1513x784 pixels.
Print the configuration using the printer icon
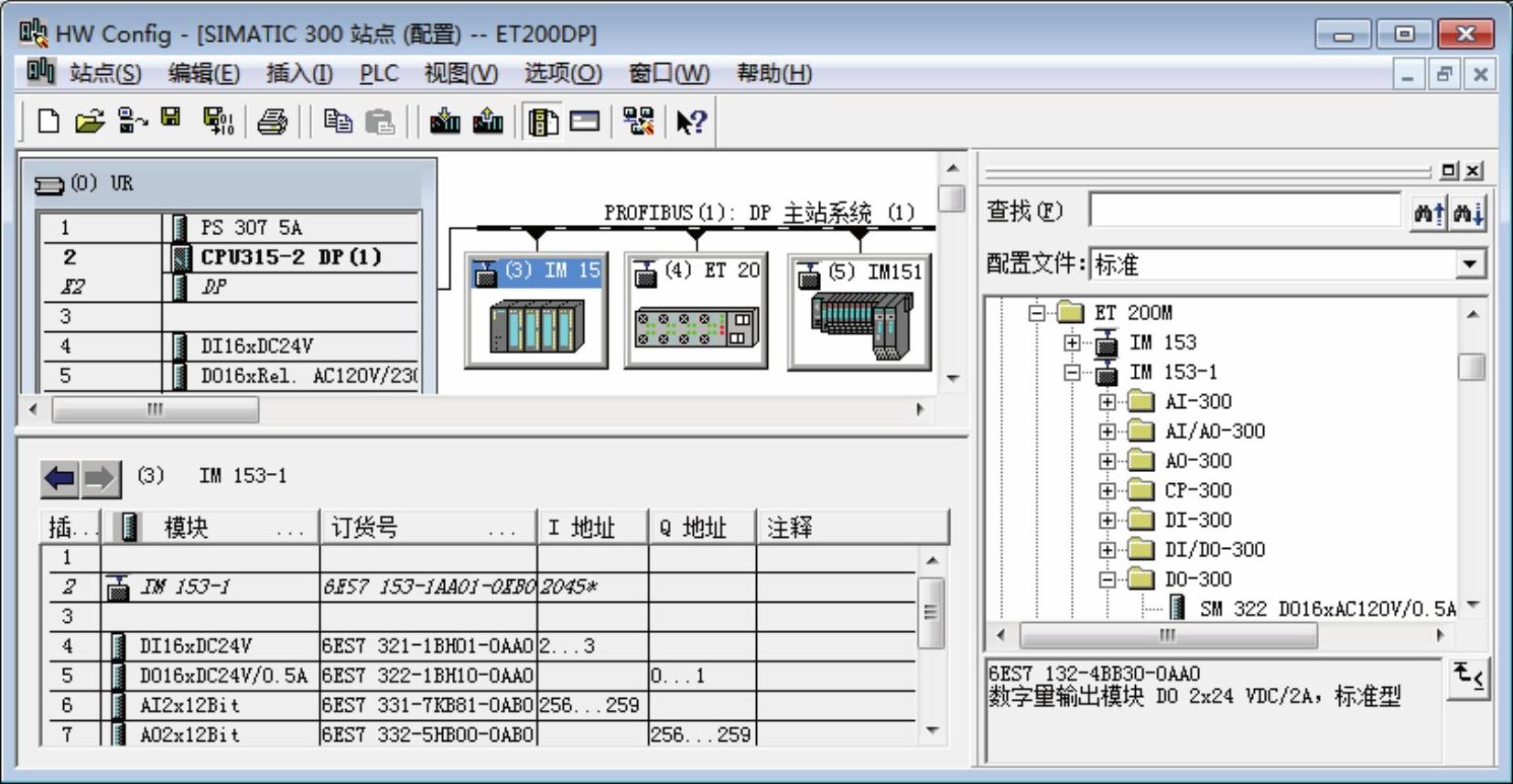pos(272,121)
